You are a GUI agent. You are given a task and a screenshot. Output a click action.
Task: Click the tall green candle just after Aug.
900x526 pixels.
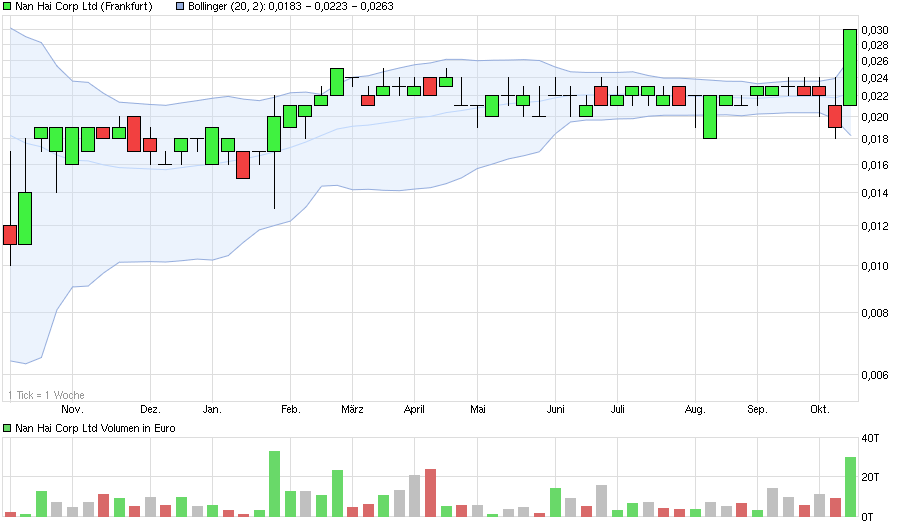pyautogui.click(x=710, y=117)
